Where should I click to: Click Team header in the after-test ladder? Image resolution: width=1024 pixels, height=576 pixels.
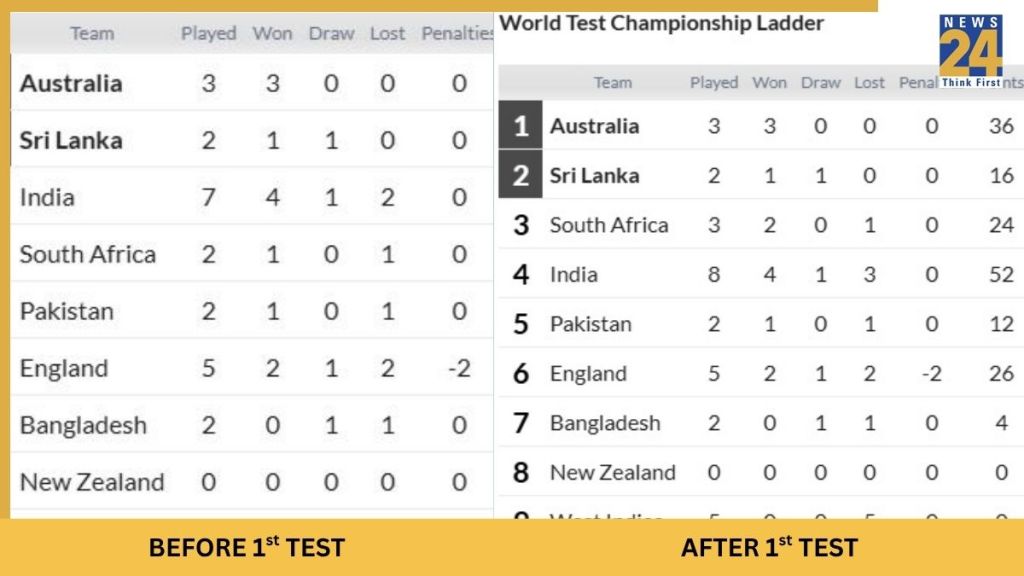612,83
